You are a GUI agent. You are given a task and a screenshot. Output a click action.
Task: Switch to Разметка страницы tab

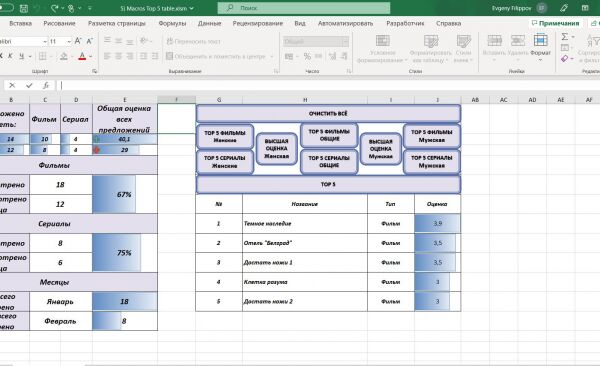pos(117,23)
